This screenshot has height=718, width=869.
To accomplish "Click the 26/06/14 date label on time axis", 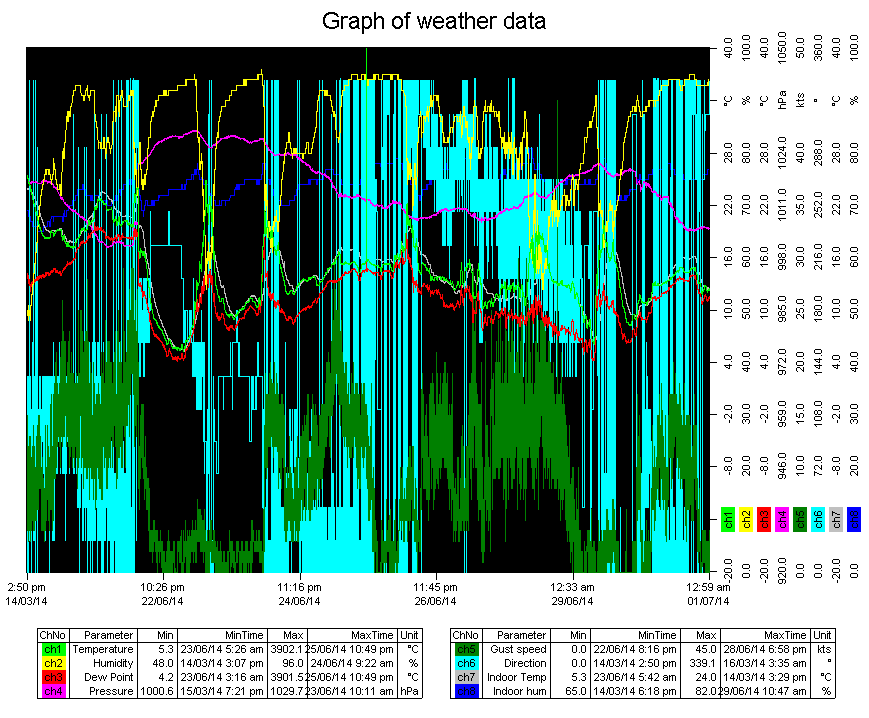I will (435, 601).
